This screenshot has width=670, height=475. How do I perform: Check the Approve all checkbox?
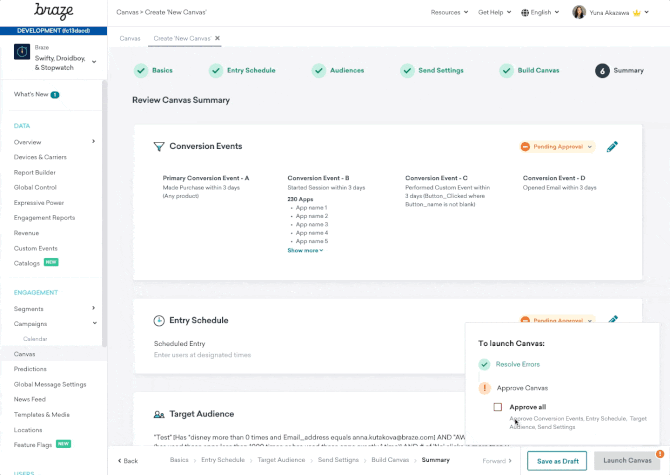tap(498, 407)
